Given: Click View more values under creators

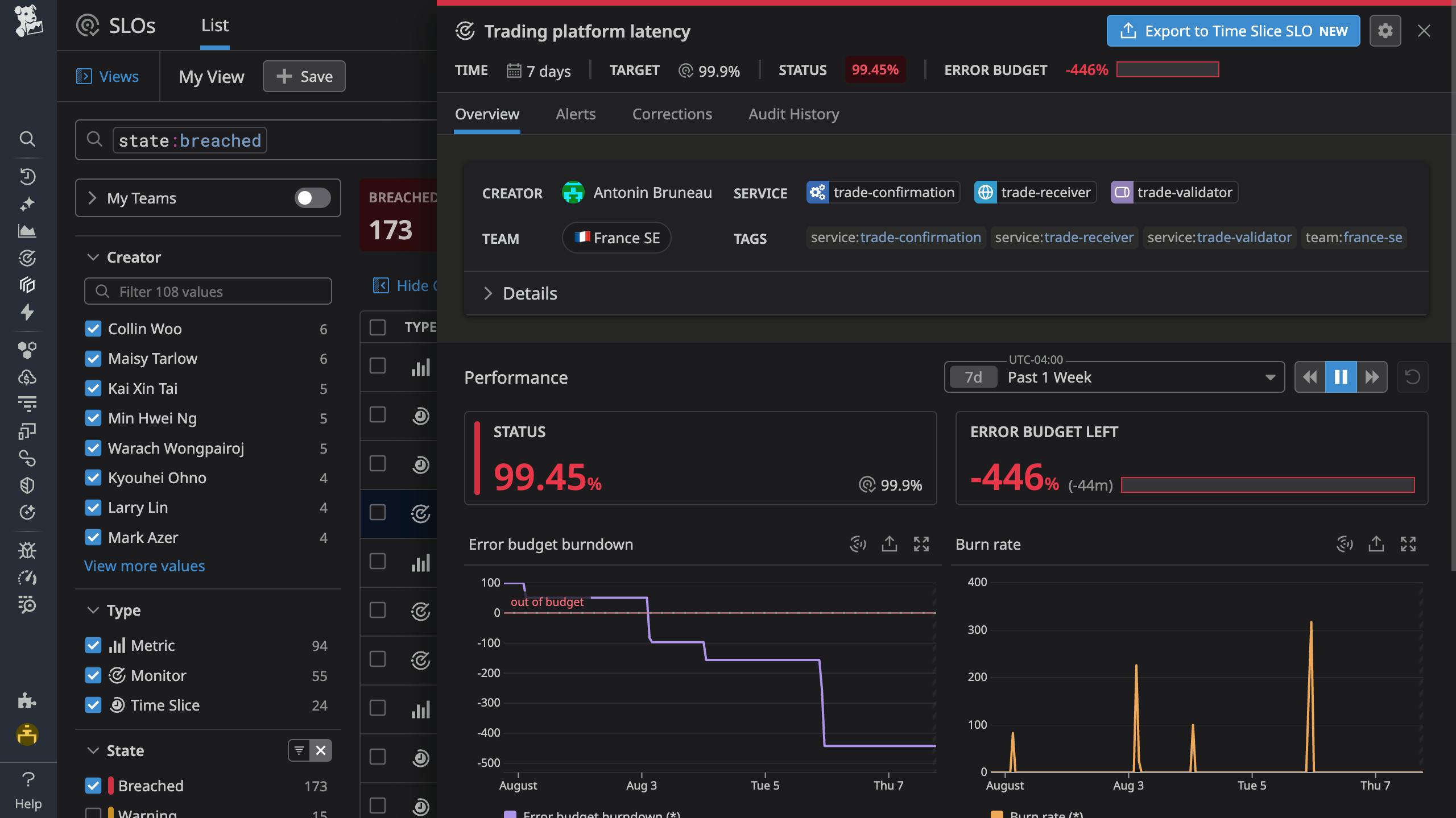Looking at the screenshot, I should click(x=144, y=566).
